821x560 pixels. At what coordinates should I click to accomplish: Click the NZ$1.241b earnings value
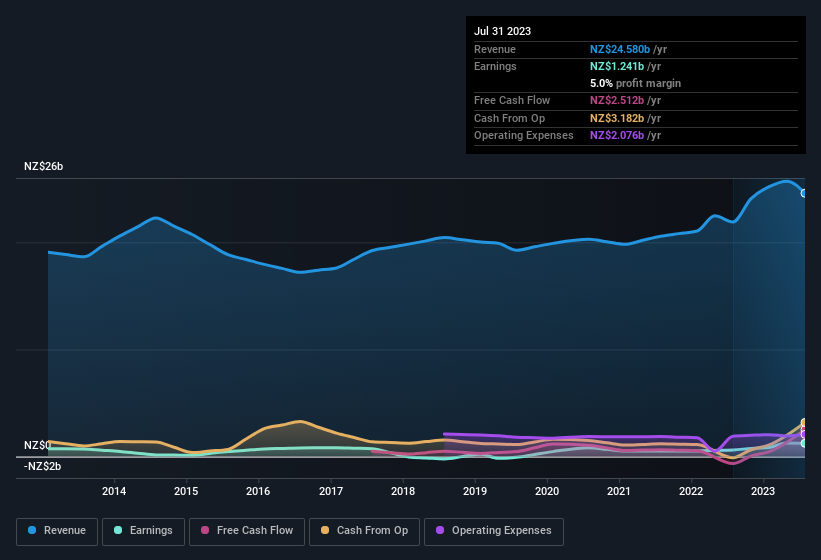[x=617, y=66]
